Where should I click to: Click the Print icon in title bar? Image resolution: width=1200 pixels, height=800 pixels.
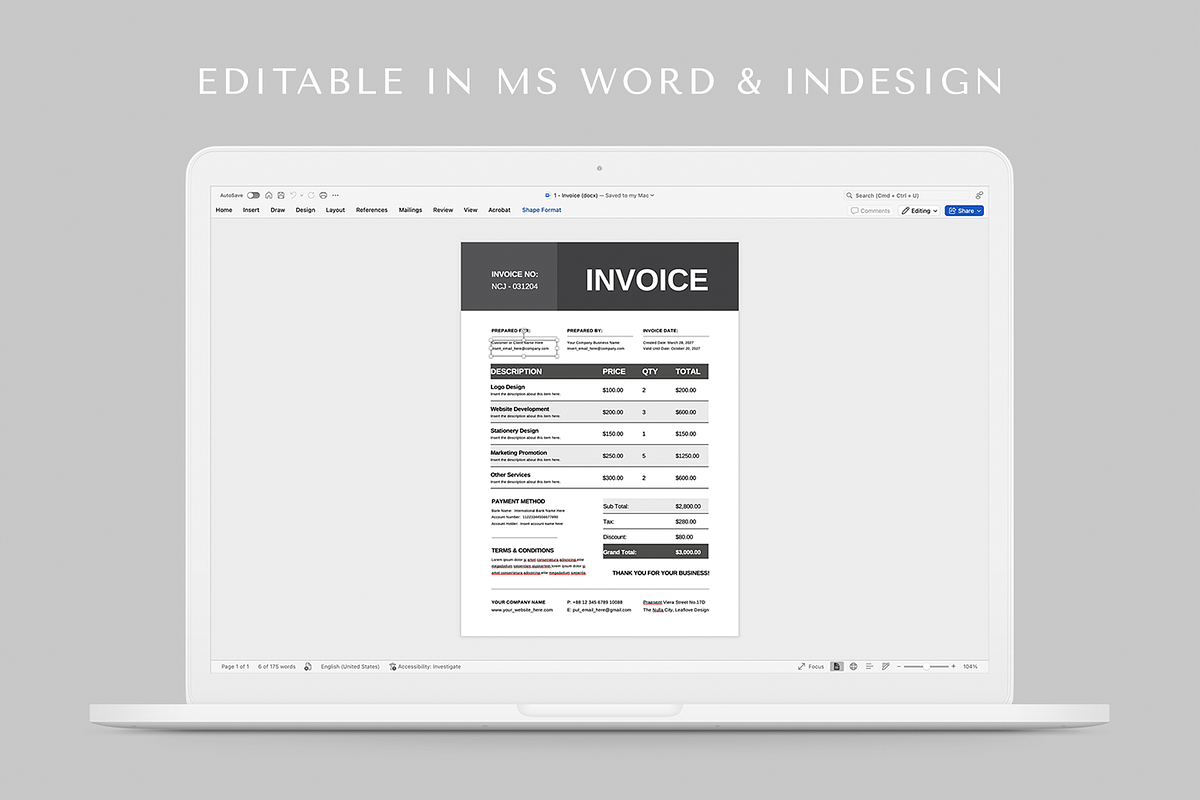pyautogui.click(x=323, y=195)
